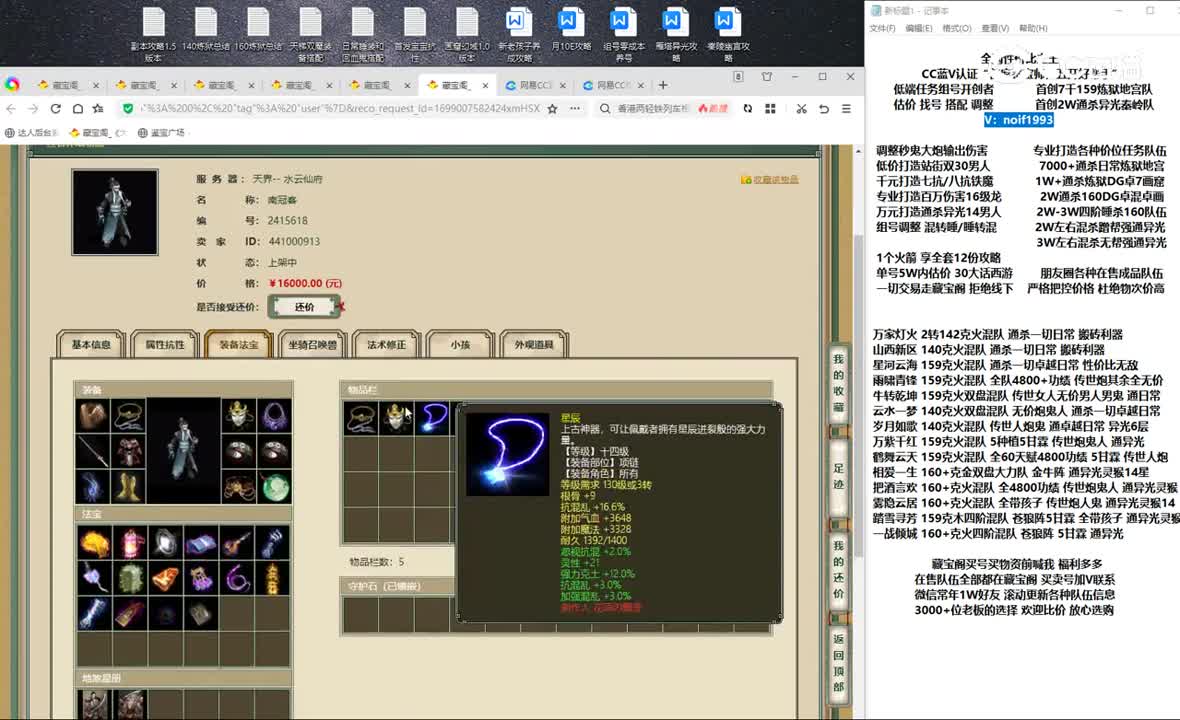Select the golden mask equipment item

[239, 416]
